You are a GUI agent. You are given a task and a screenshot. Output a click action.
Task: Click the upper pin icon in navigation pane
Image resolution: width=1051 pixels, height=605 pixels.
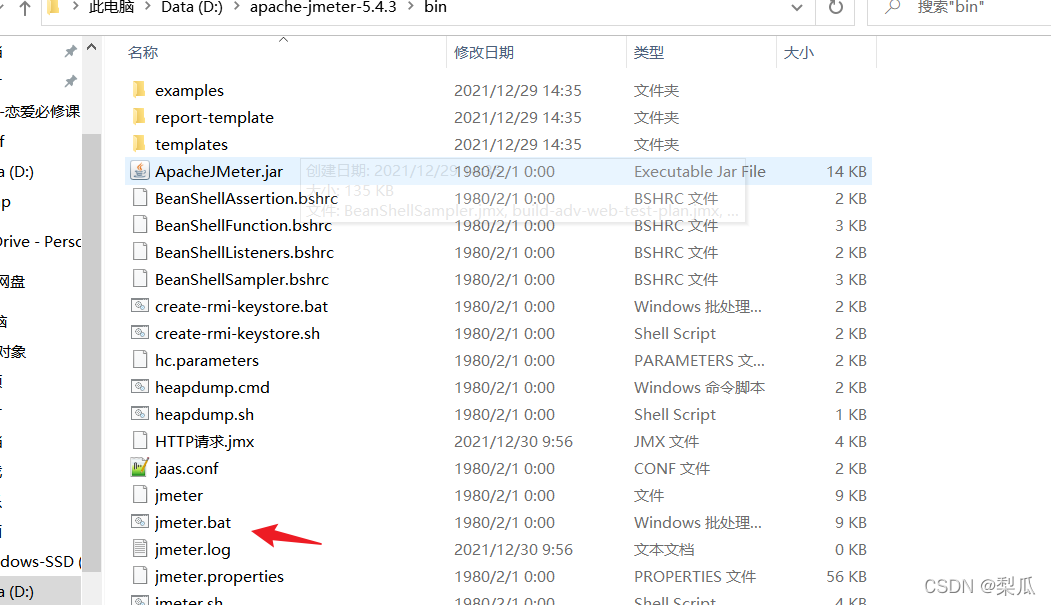pos(70,52)
